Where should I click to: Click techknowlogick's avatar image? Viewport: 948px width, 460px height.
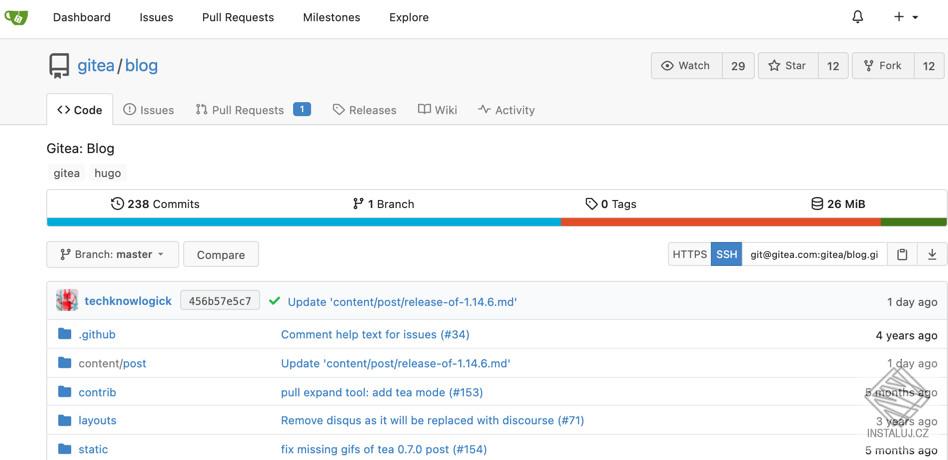[67, 300]
